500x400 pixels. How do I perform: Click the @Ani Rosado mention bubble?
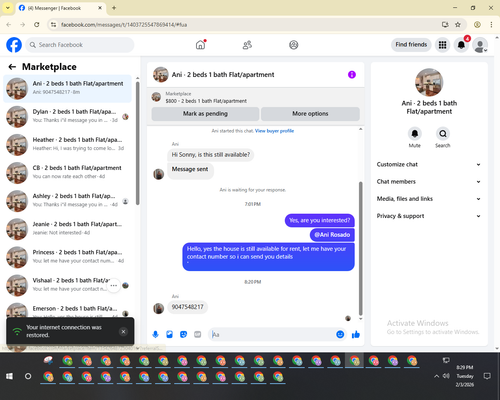point(332,235)
